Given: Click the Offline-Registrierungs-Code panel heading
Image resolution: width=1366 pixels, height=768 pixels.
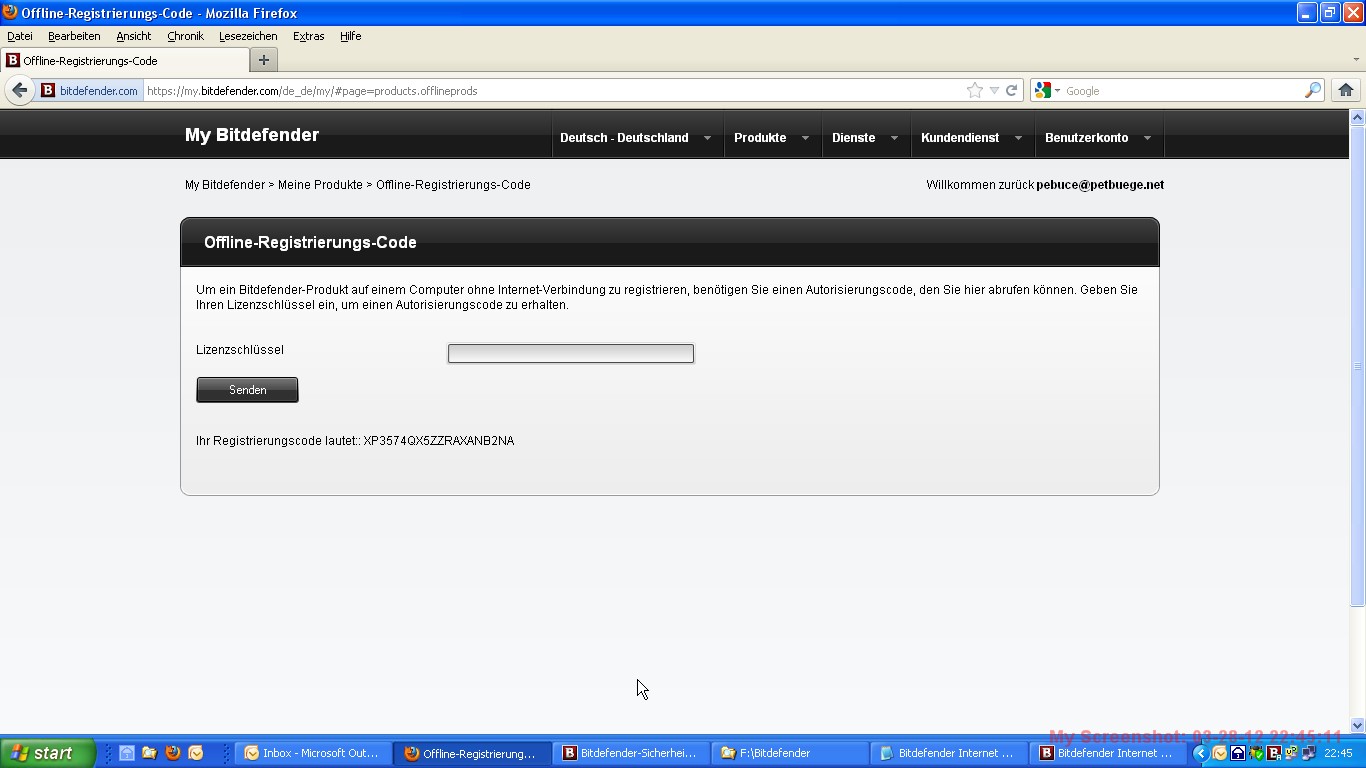Looking at the screenshot, I should [310, 242].
